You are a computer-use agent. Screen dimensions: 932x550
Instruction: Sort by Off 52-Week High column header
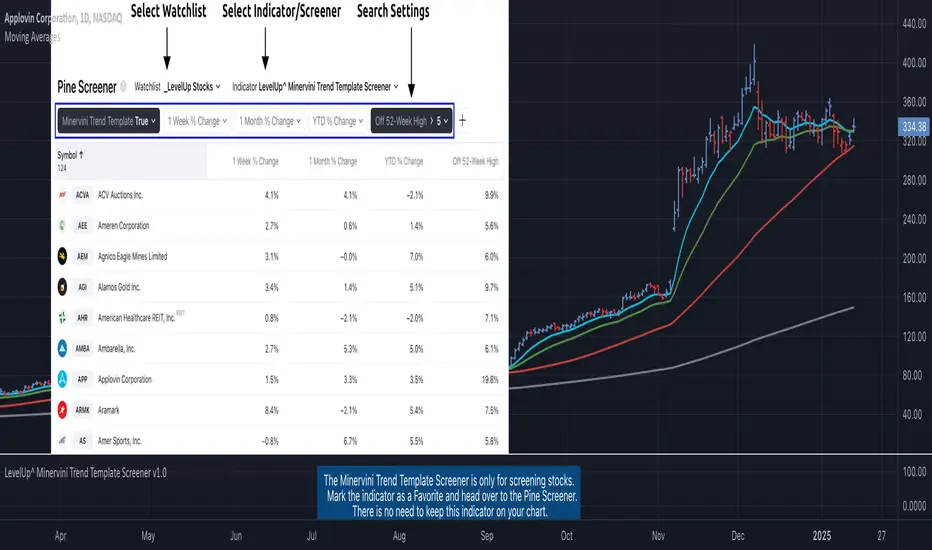click(x=476, y=161)
